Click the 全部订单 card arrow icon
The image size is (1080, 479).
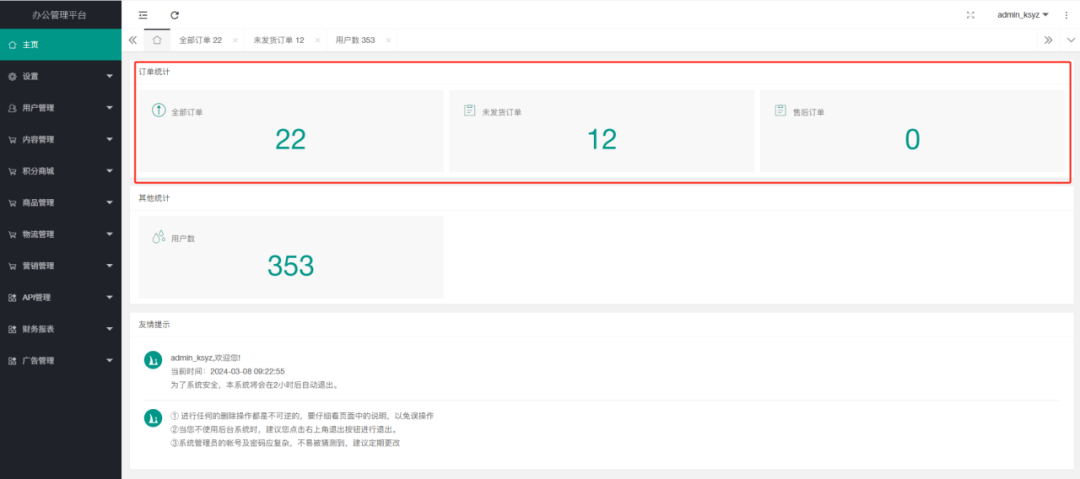158,110
